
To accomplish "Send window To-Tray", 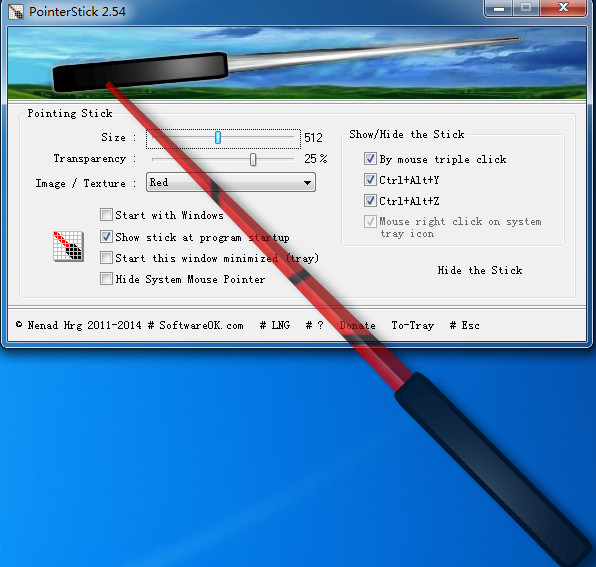I will tap(413, 325).
